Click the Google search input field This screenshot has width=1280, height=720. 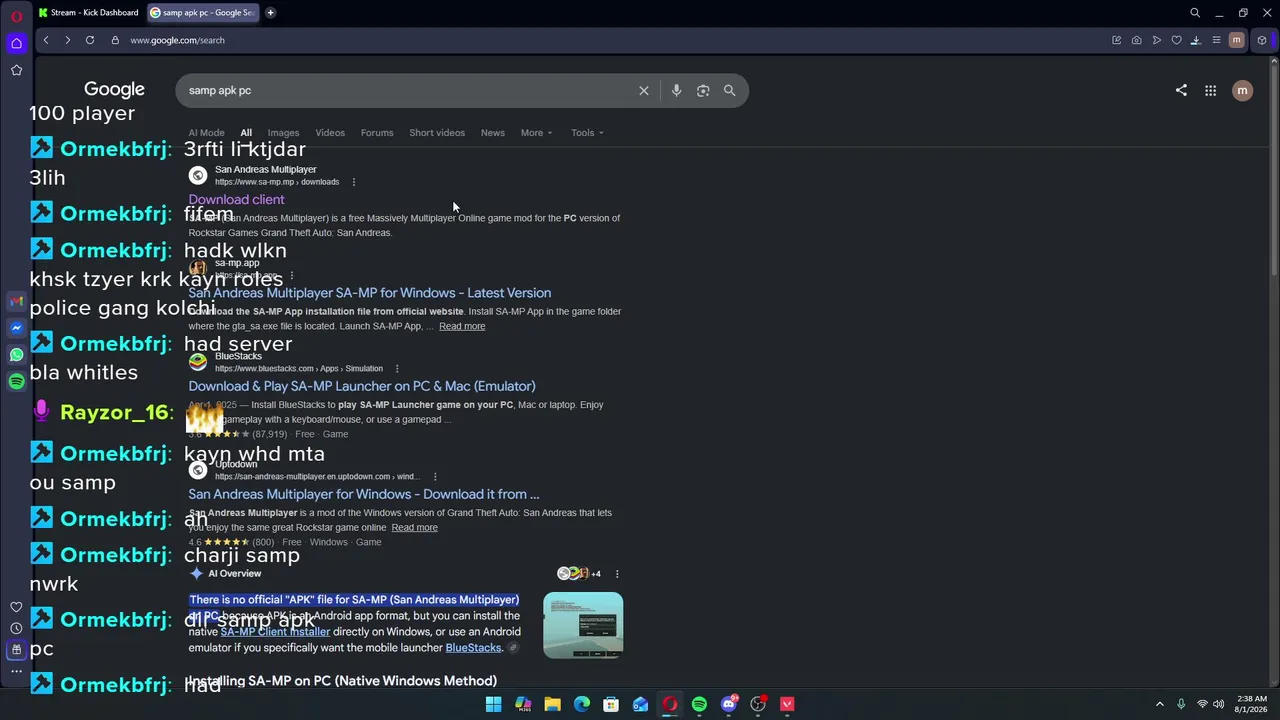(x=408, y=91)
